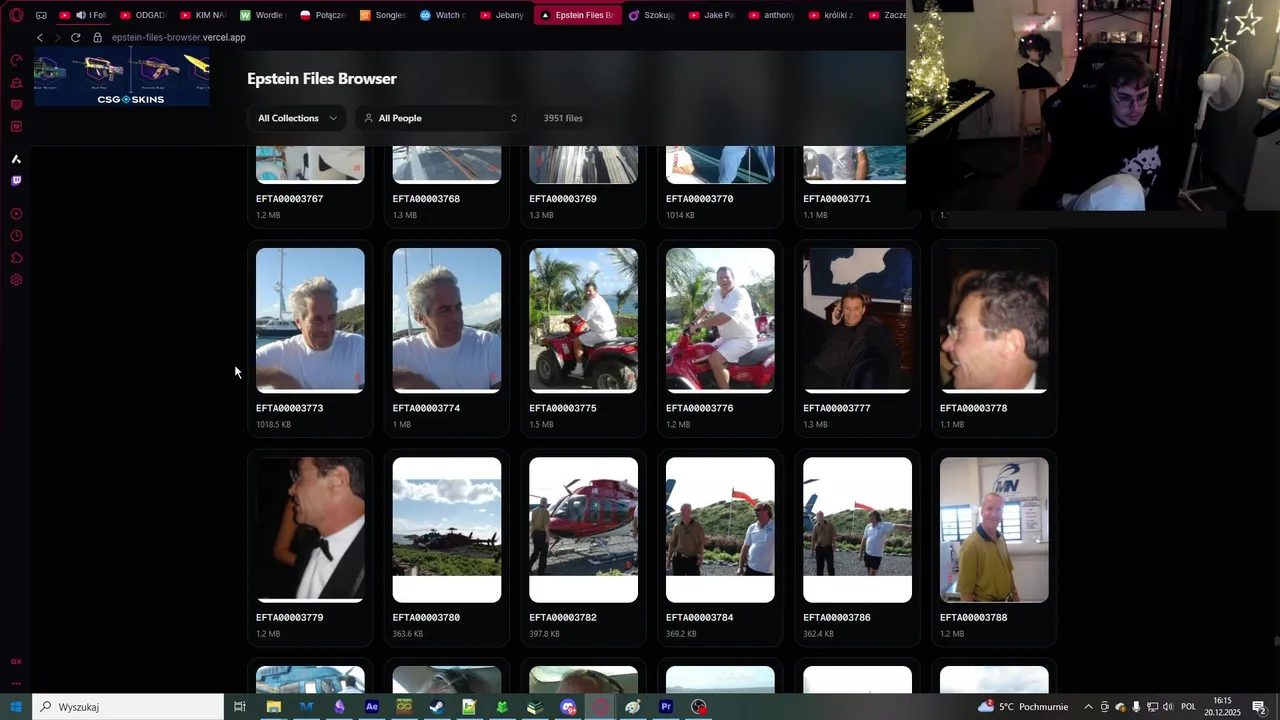1280x720 pixels.
Task: Open thumbnail EFTA00003778
Action: coord(994,320)
